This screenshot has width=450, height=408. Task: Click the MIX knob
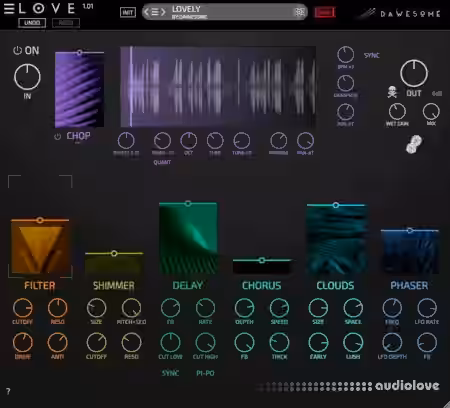point(431,112)
